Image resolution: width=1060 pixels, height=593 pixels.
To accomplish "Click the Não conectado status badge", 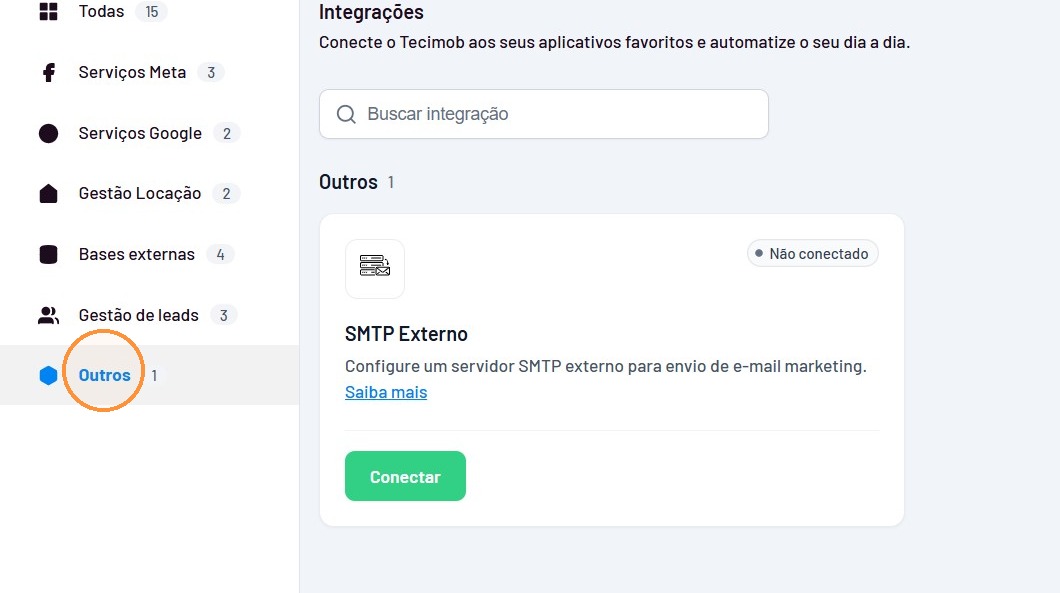I will coord(812,254).
